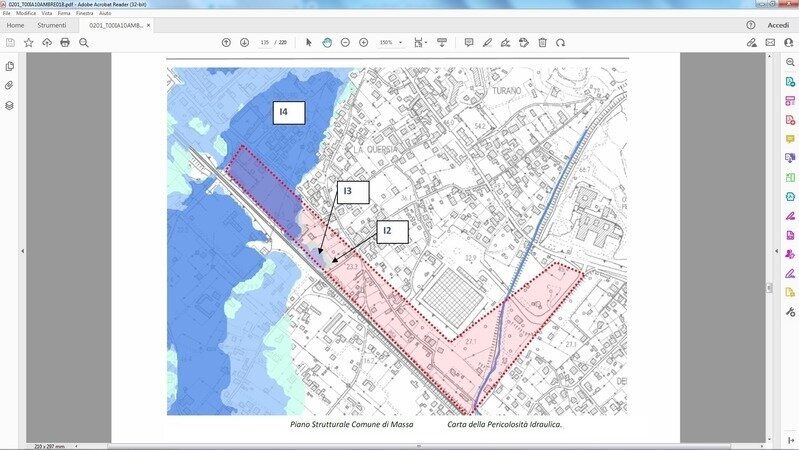Viewport: 799px width, 450px height.
Task: Click the page number field
Action: click(x=265, y=43)
